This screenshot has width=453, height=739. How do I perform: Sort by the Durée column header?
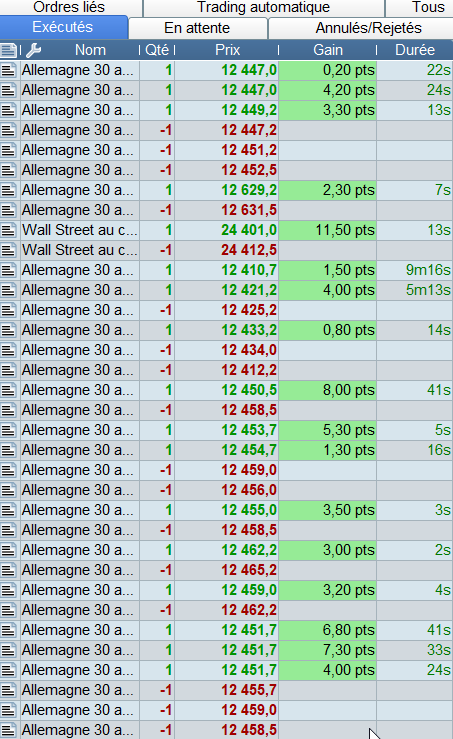(x=415, y=50)
